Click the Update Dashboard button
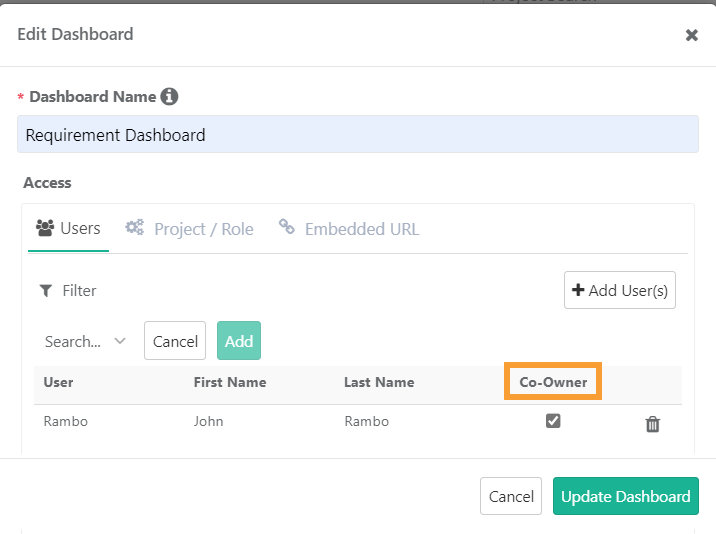Screen dimensions: 716x534 point(625,496)
